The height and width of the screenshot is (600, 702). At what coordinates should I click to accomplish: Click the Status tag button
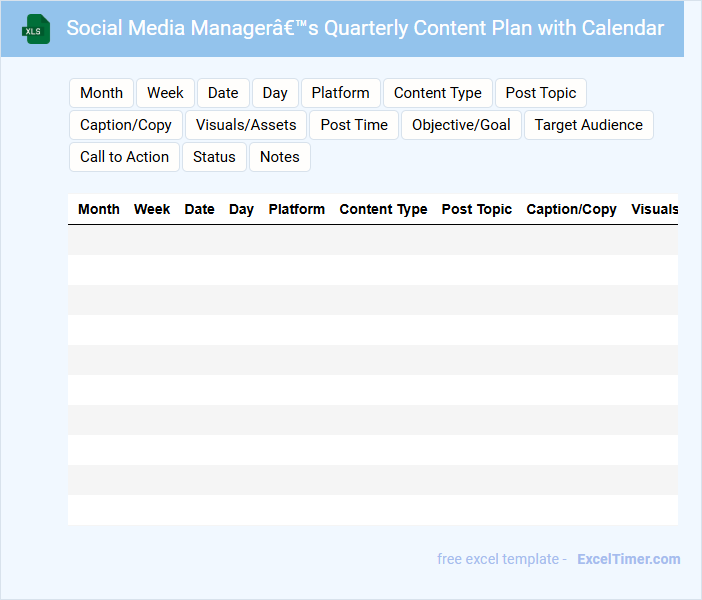click(x=214, y=157)
